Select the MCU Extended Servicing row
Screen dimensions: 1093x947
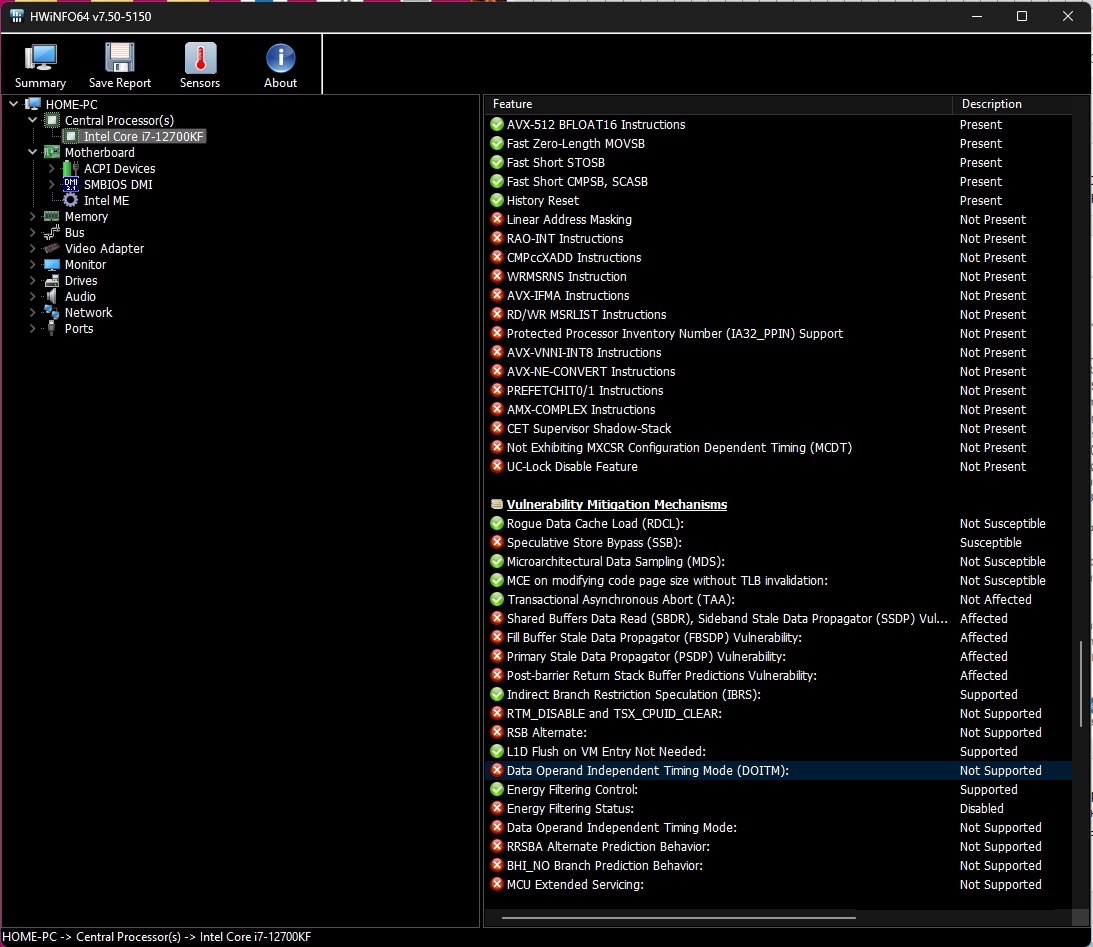pos(779,884)
